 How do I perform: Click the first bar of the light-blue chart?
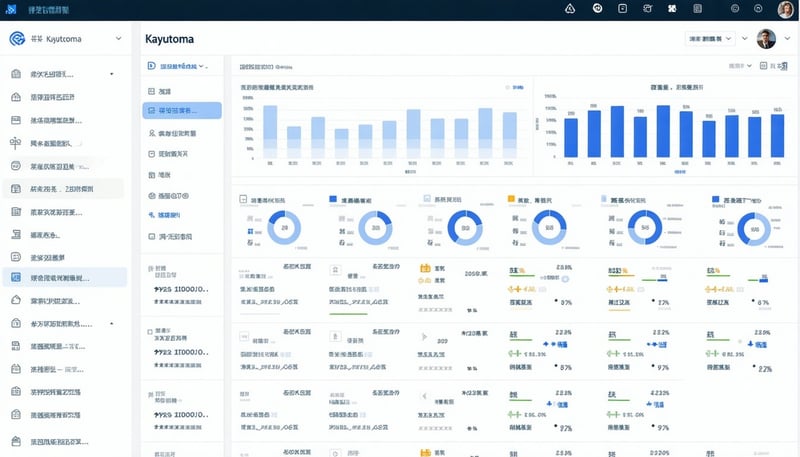point(270,132)
